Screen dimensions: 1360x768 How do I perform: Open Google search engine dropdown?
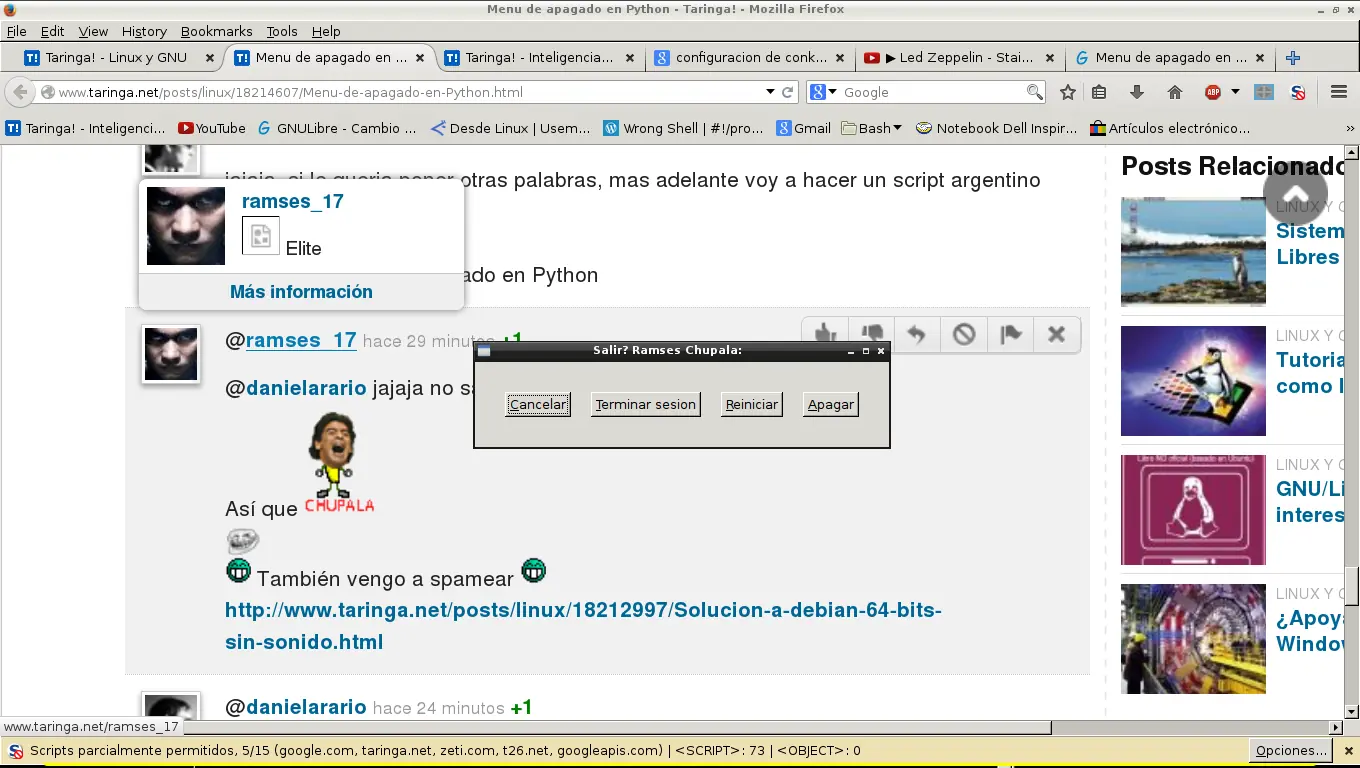(x=824, y=92)
